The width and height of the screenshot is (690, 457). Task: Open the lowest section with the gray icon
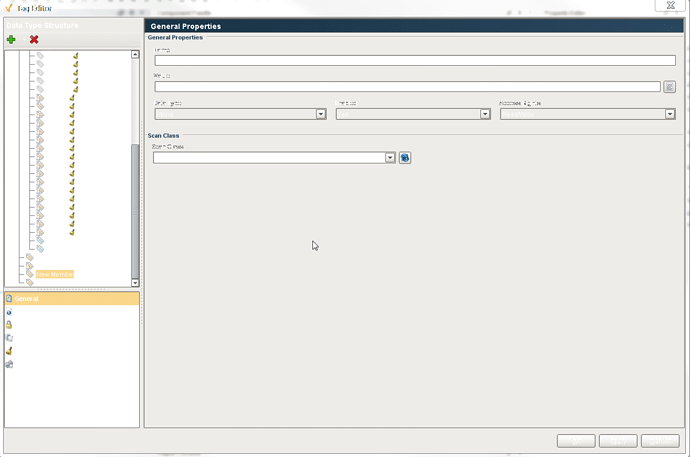(x=9, y=364)
